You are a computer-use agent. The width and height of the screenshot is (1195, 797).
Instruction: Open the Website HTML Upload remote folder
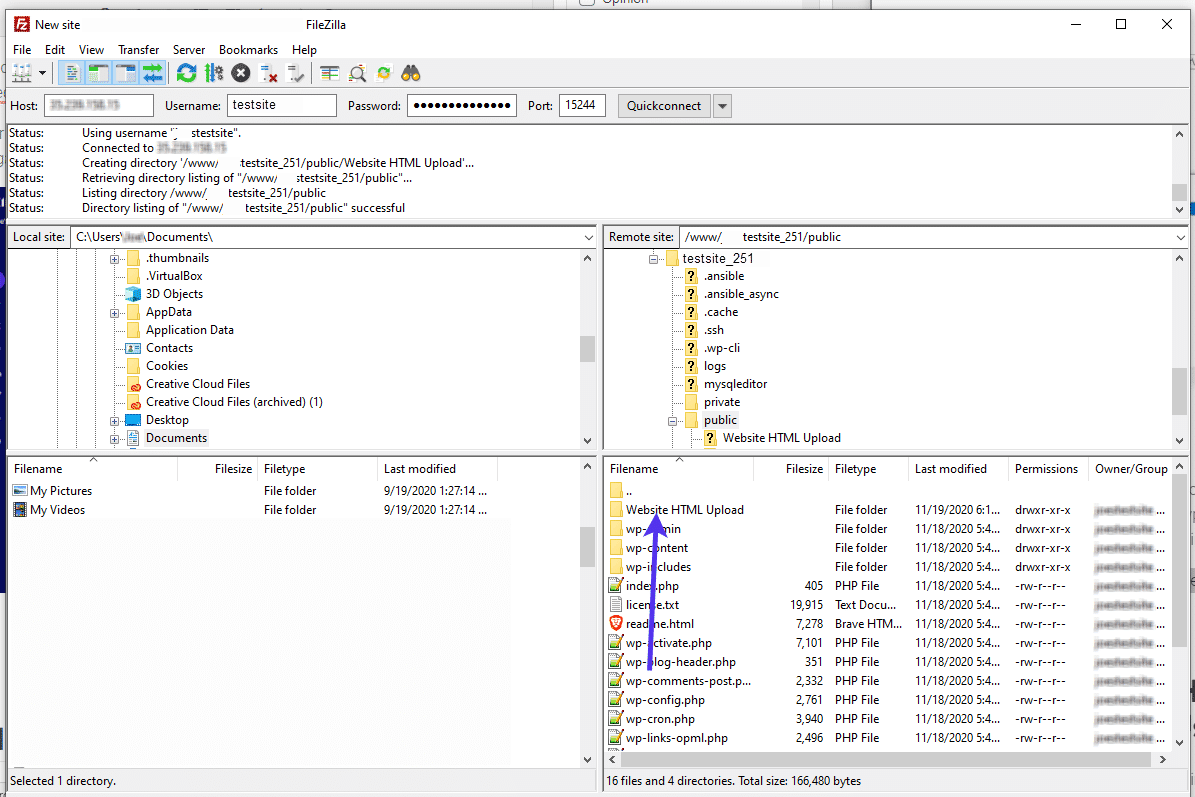tap(685, 509)
